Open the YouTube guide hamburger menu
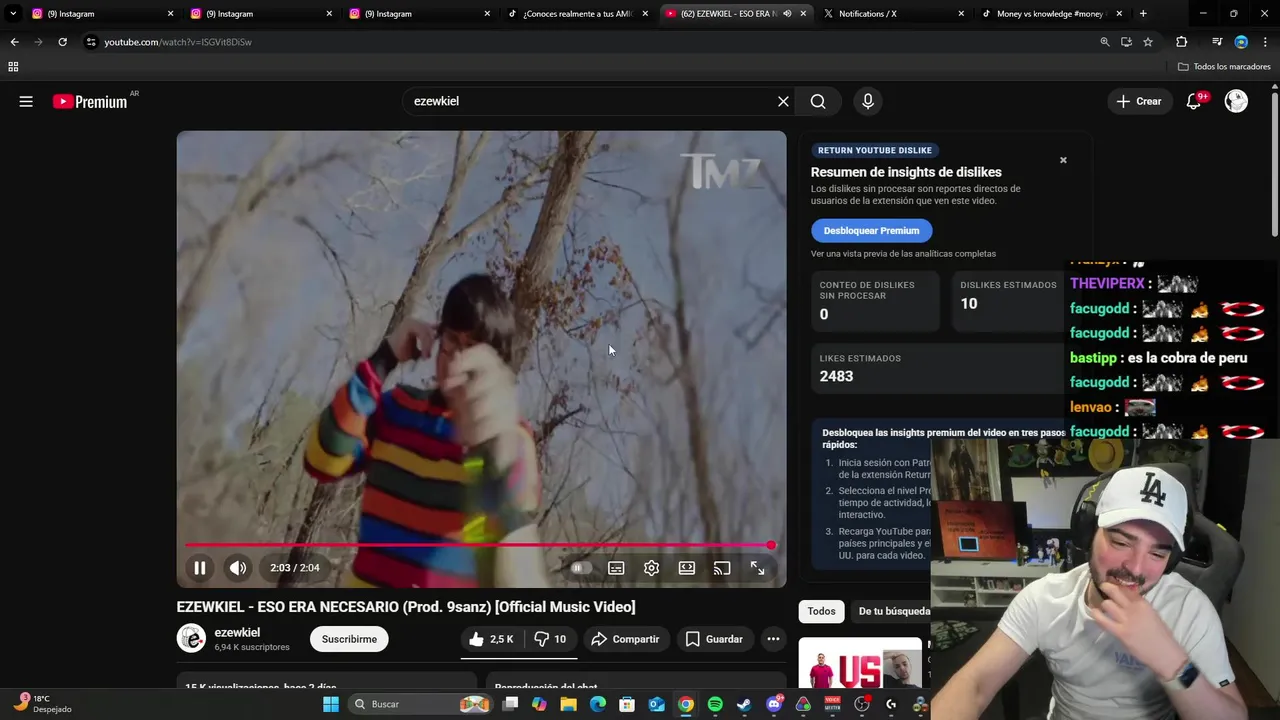This screenshot has height=720, width=1280. 26,101
